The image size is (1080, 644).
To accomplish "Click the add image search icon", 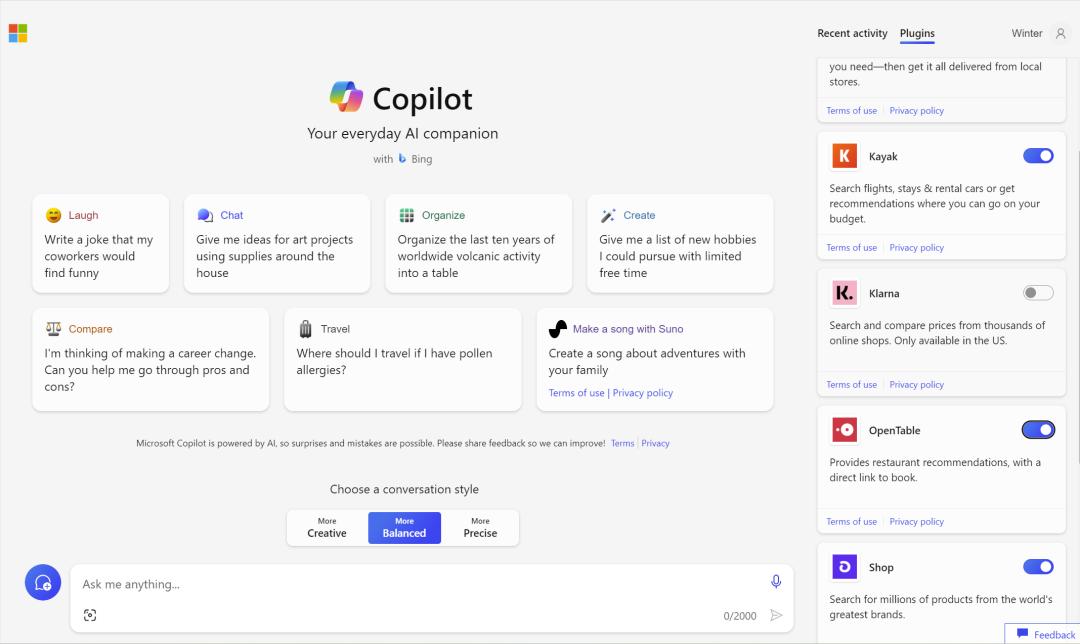I will pos(90,615).
